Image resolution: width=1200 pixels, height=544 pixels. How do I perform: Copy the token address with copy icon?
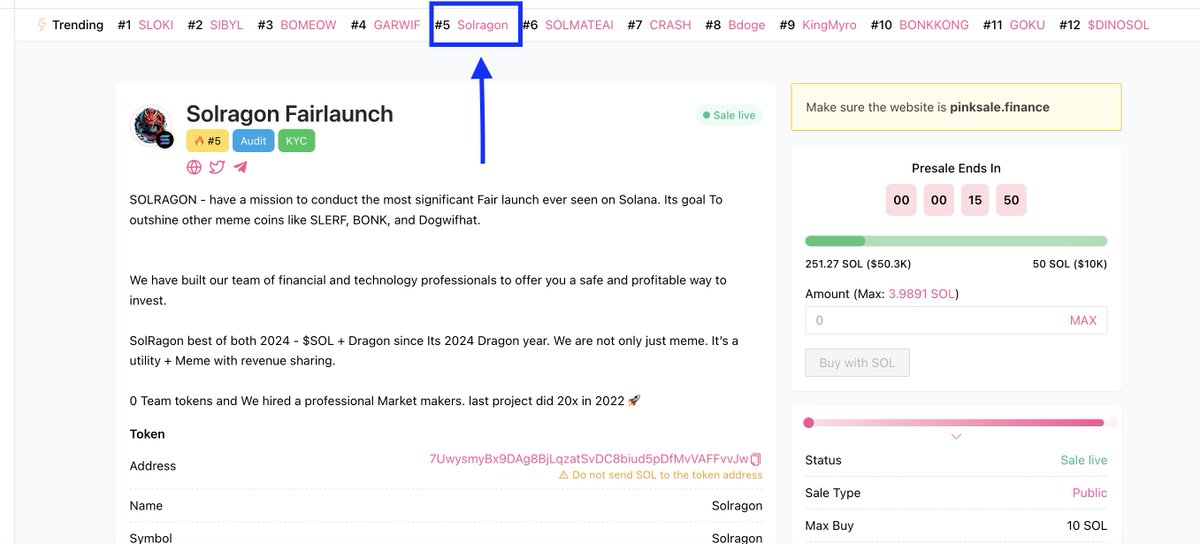[x=756, y=459]
